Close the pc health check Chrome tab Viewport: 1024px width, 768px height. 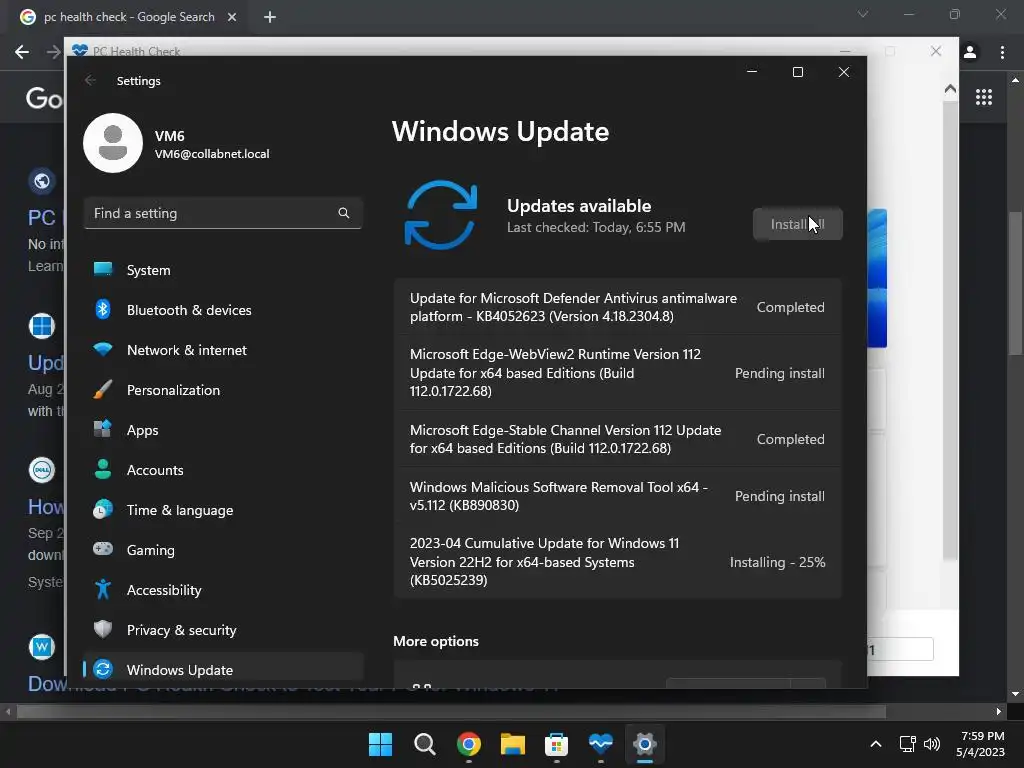pyautogui.click(x=232, y=17)
